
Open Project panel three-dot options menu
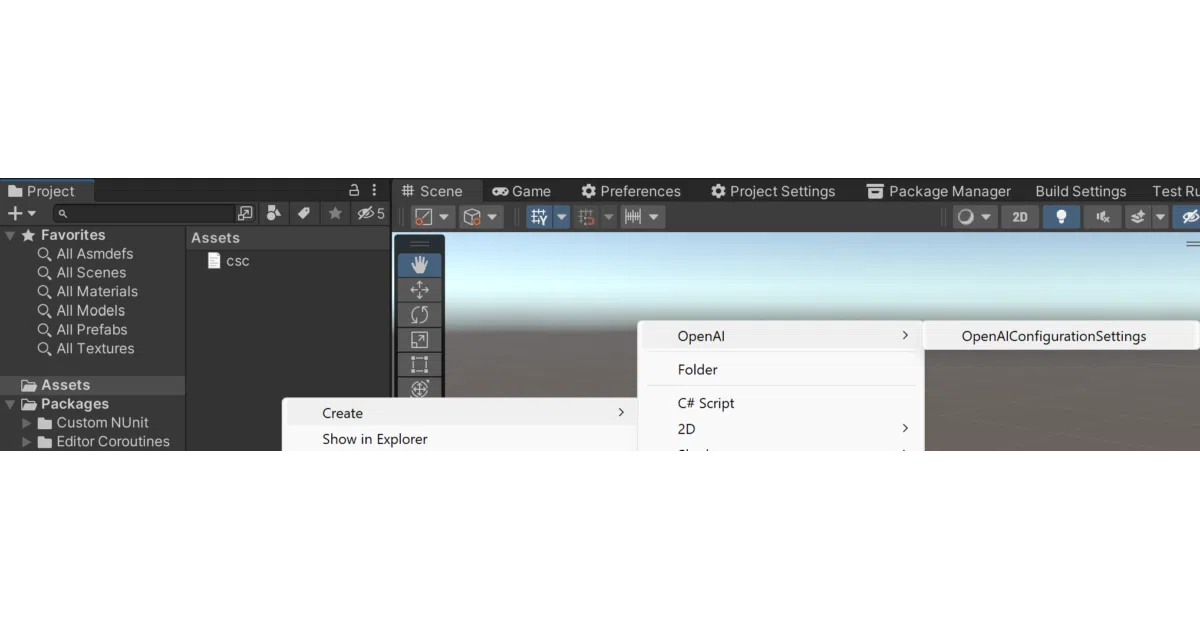[375, 190]
